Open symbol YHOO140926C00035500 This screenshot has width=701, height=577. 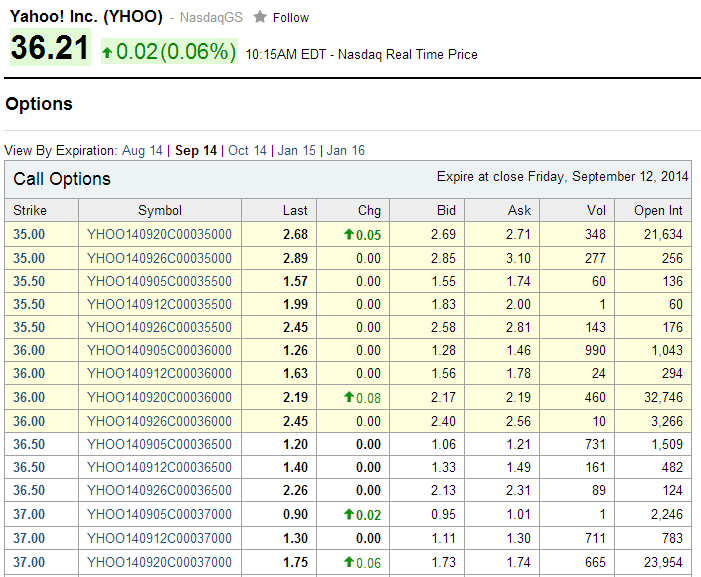click(x=160, y=327)
